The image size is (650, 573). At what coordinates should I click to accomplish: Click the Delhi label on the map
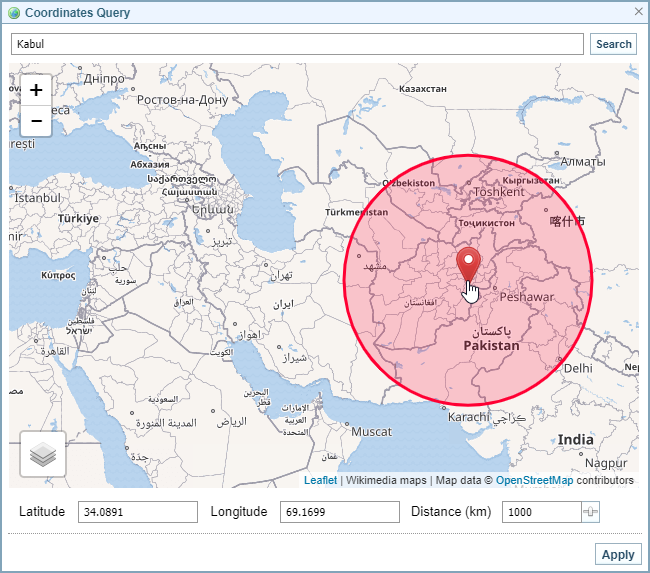point(578,368)
